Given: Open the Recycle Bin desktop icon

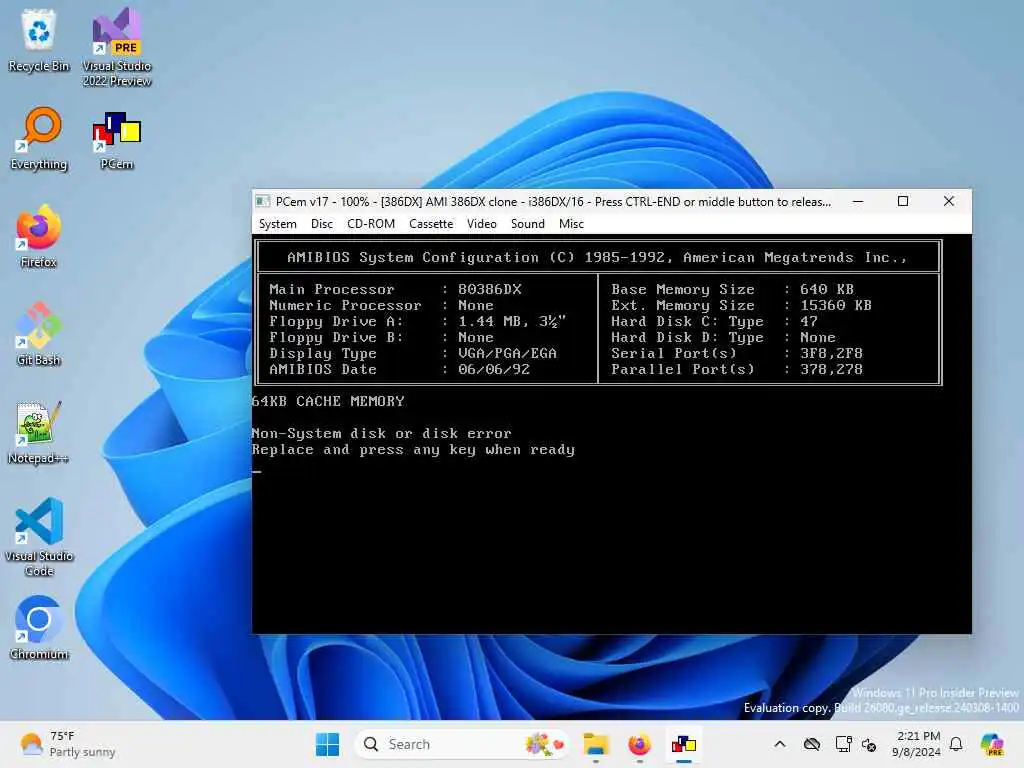Looking at the screenshot, I should (39, 41).
